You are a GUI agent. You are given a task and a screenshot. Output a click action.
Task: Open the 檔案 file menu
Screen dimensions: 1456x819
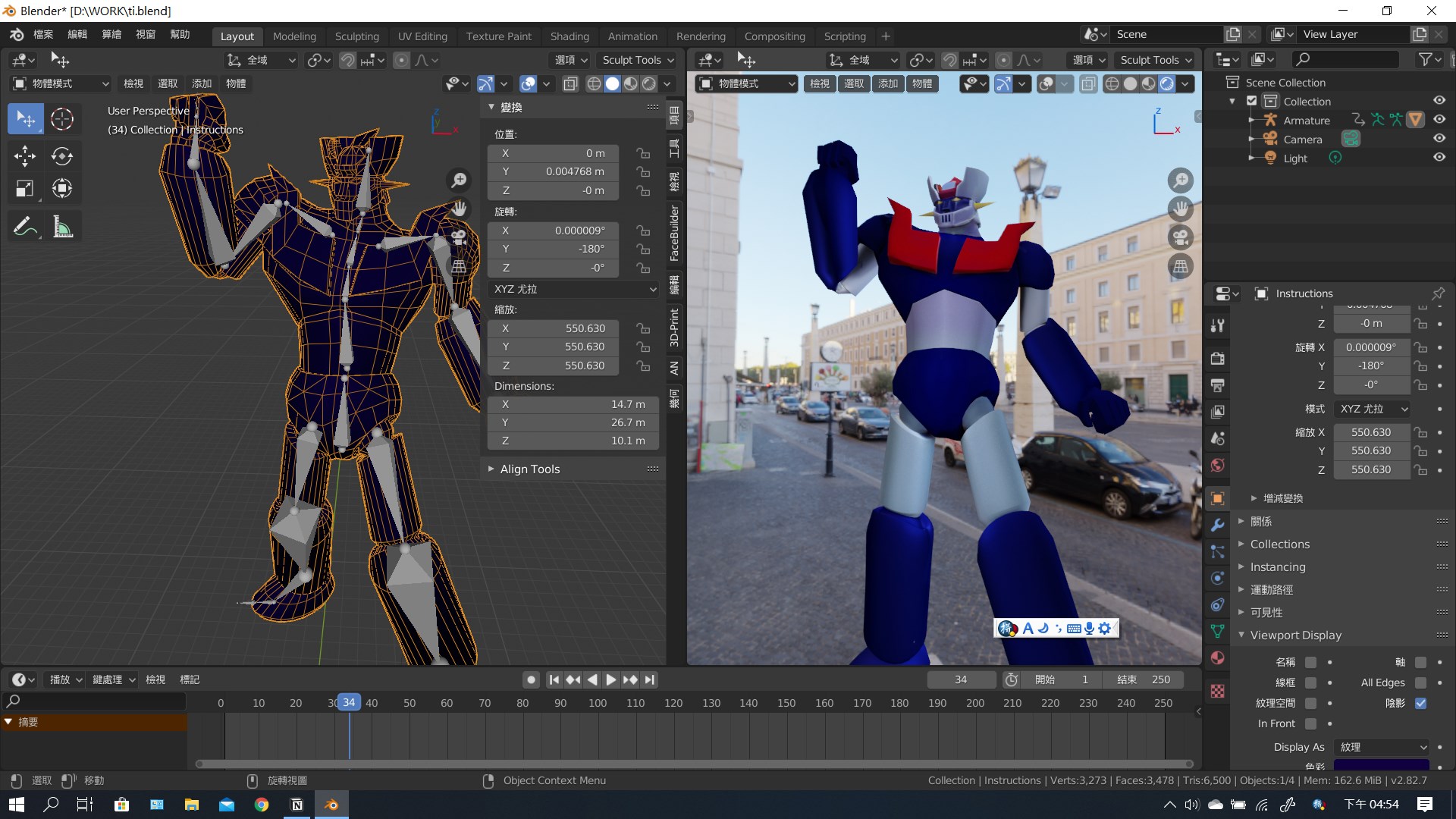coord(43,34)
